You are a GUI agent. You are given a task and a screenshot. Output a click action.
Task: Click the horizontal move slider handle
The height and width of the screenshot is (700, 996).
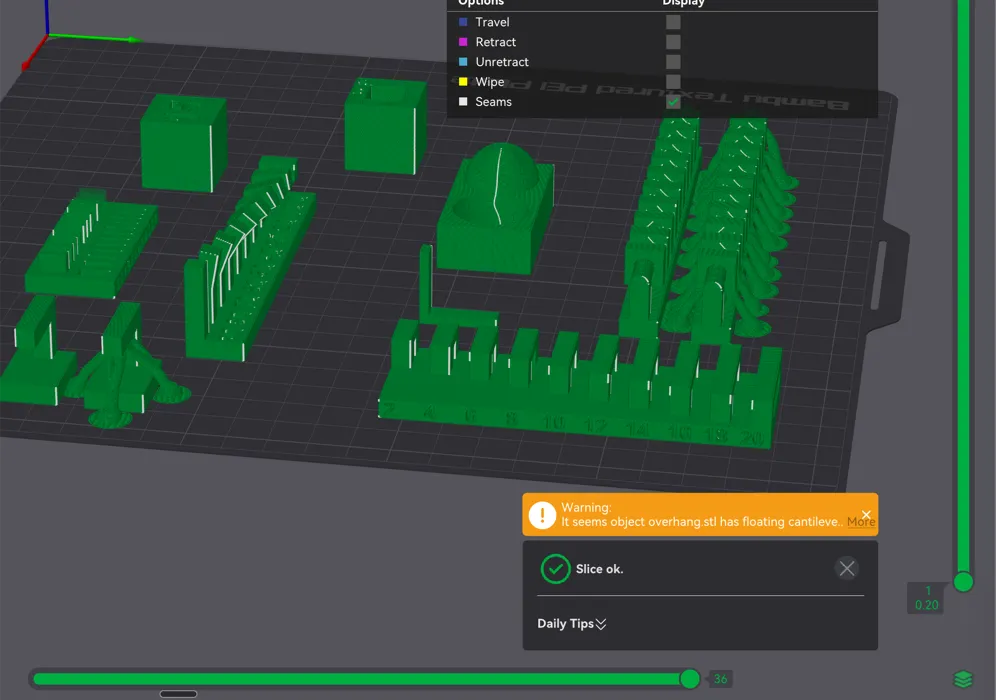690,678
